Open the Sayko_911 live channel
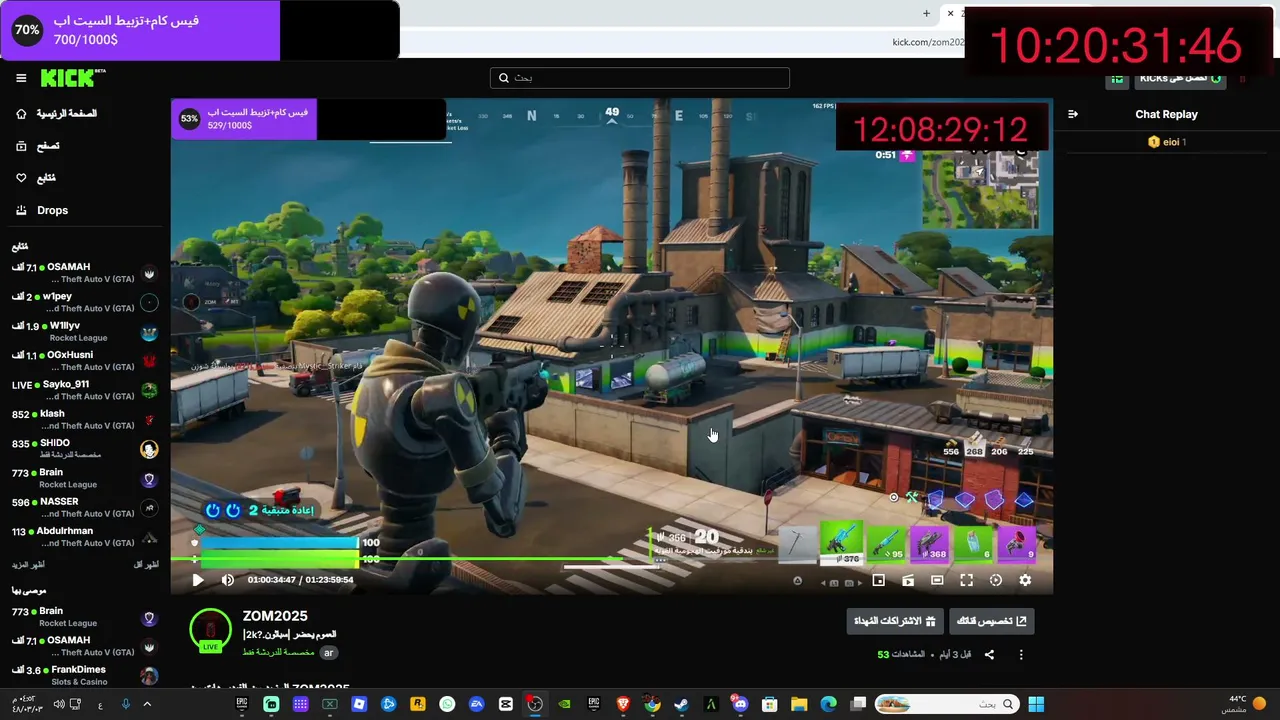This screenshot has height=720, width=1280. 85,390
